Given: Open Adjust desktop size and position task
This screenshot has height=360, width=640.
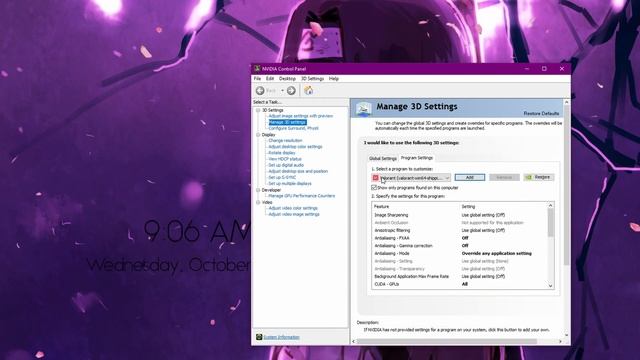Looking at the screenshot, I should [298, 171].
